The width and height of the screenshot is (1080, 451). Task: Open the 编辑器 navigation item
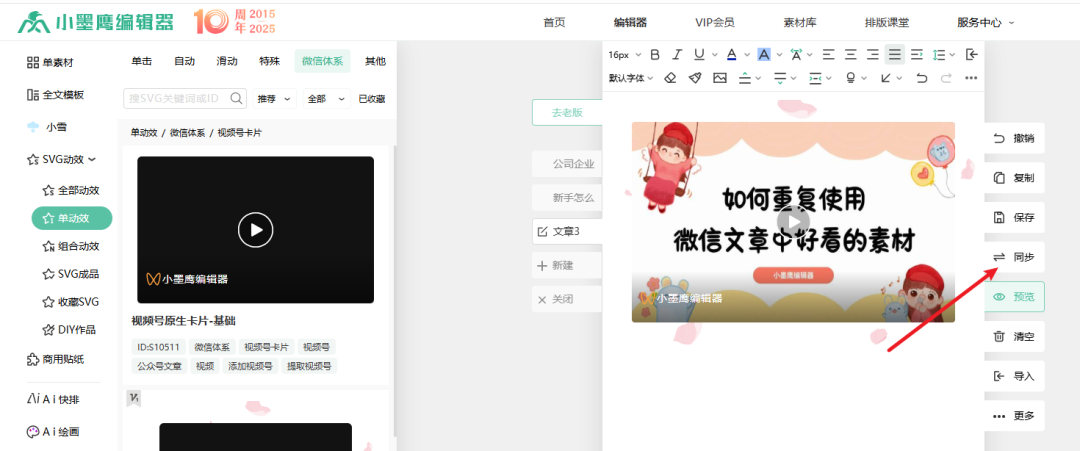(x=630, y=22)
